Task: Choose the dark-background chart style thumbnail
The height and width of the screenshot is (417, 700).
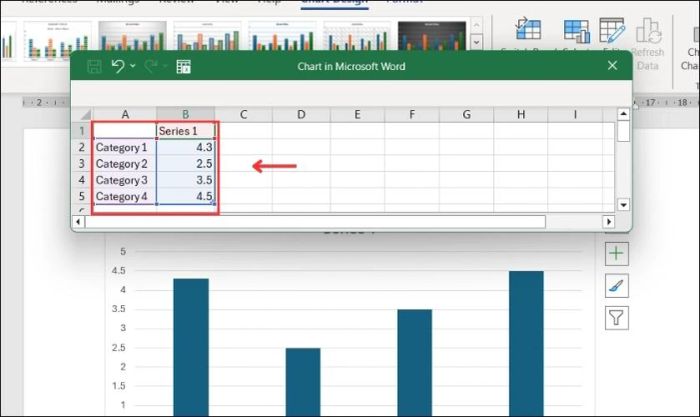Action: coord(432,36)
